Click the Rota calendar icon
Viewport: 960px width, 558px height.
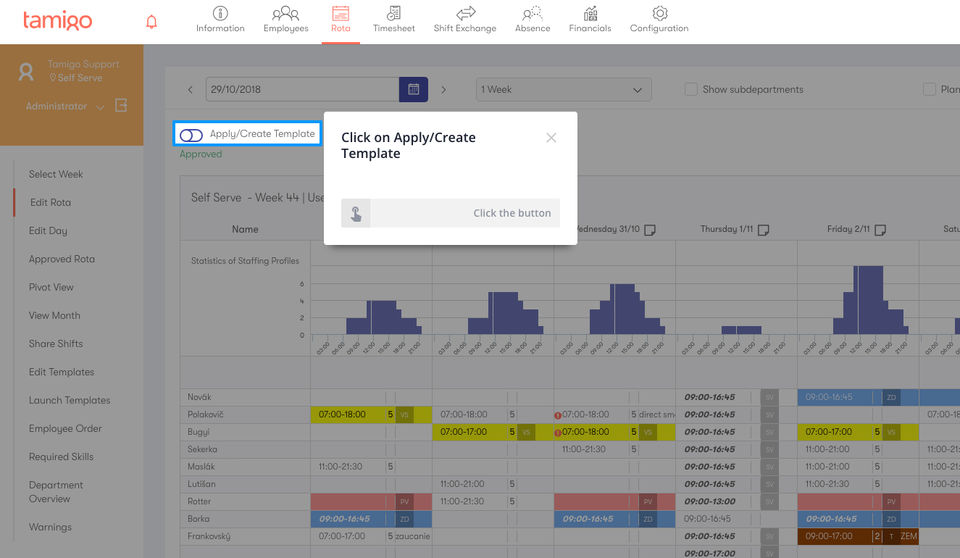pos(340,13)
